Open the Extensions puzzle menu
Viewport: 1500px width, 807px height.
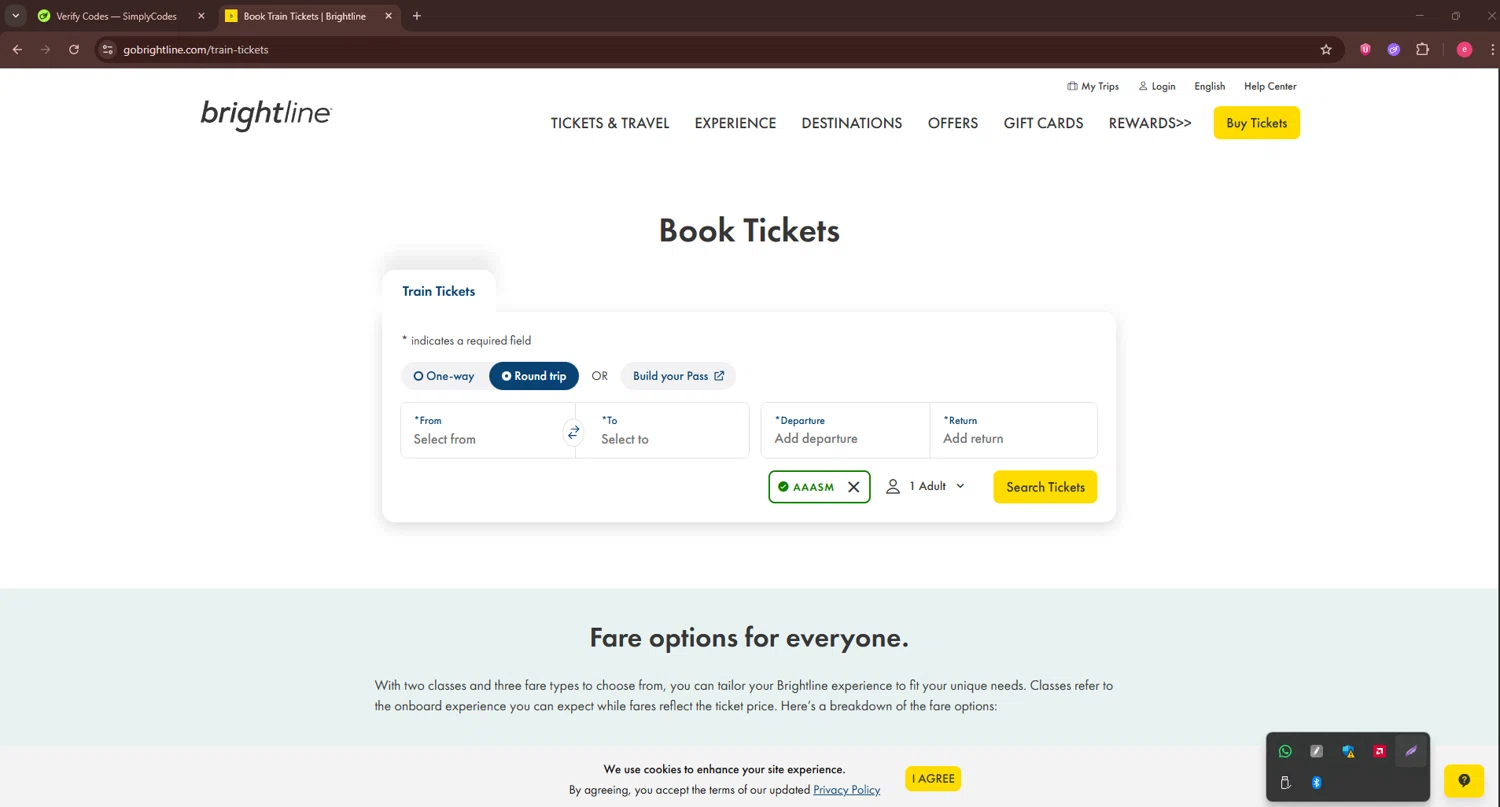(x=1422, y=49)
